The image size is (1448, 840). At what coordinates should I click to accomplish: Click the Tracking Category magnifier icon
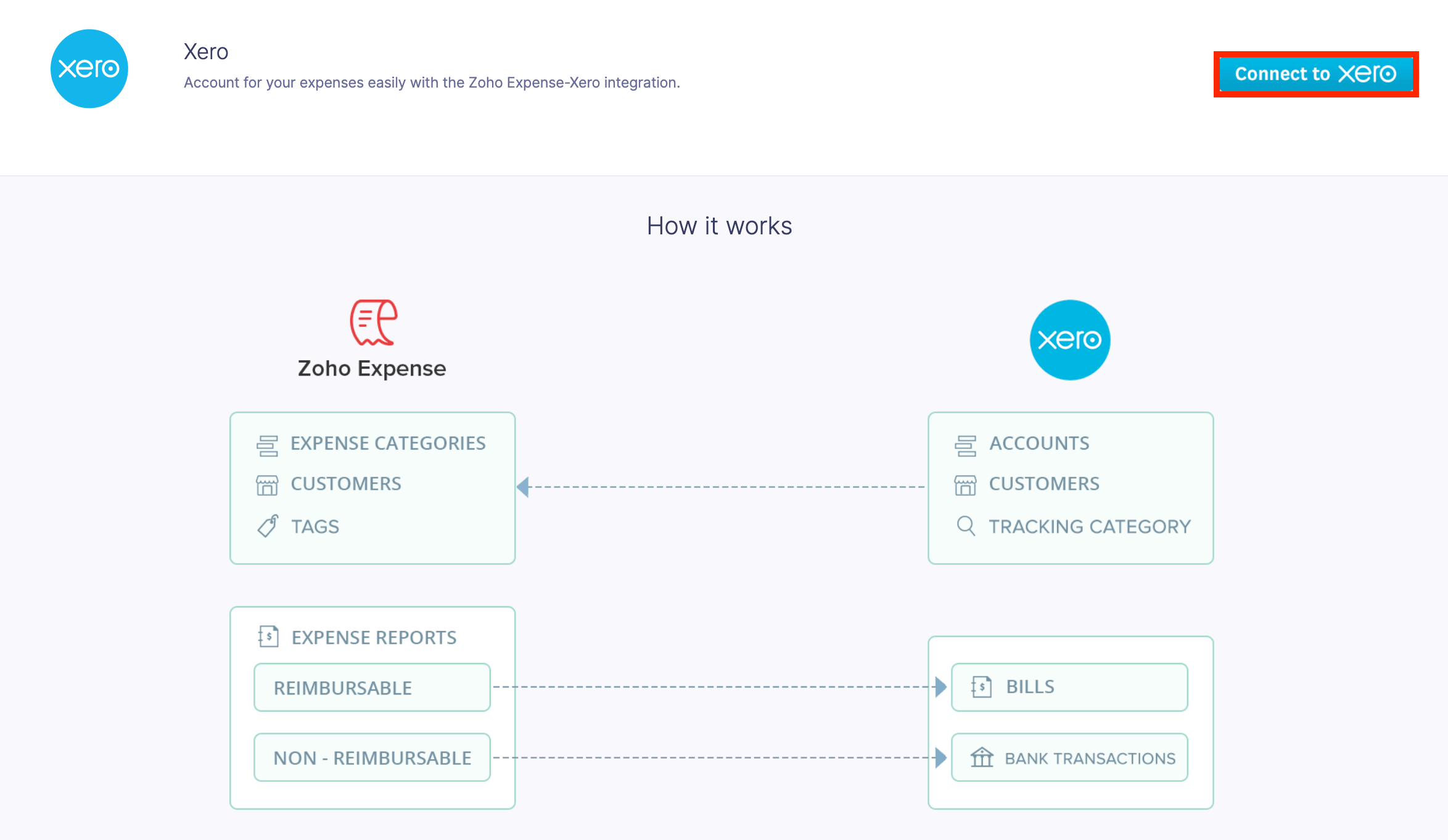[966, 526]
